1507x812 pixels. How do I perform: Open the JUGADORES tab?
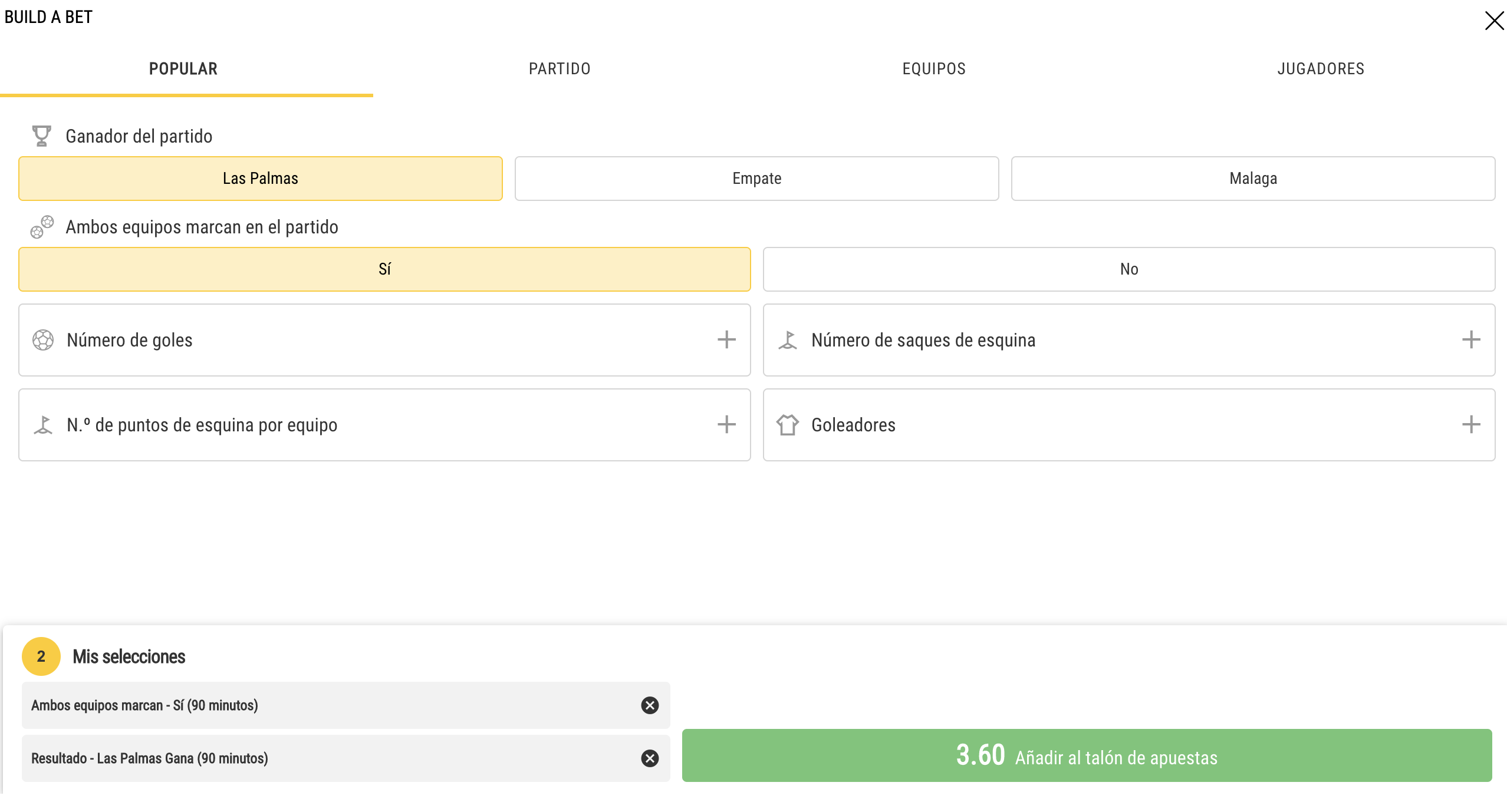pyautogui.click(x=1321, y=69)
